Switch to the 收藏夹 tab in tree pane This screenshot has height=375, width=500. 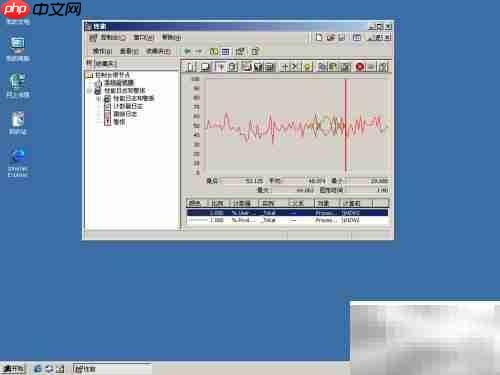106,63
